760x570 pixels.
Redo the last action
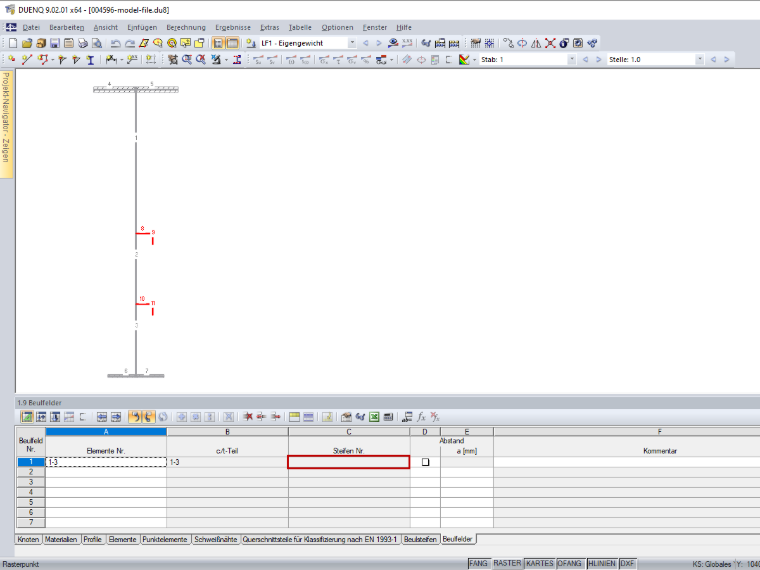pos(129,43)
